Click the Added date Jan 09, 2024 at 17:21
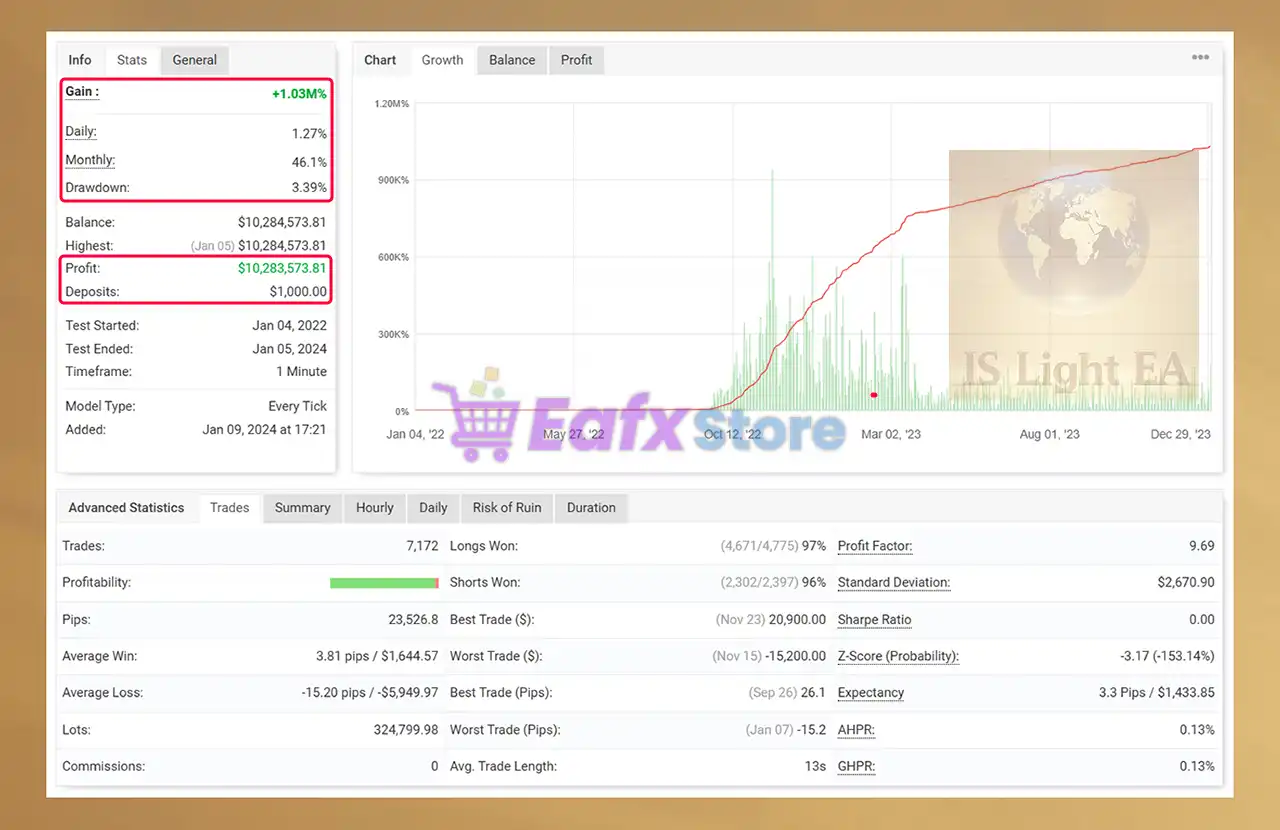 click(264, 430)
